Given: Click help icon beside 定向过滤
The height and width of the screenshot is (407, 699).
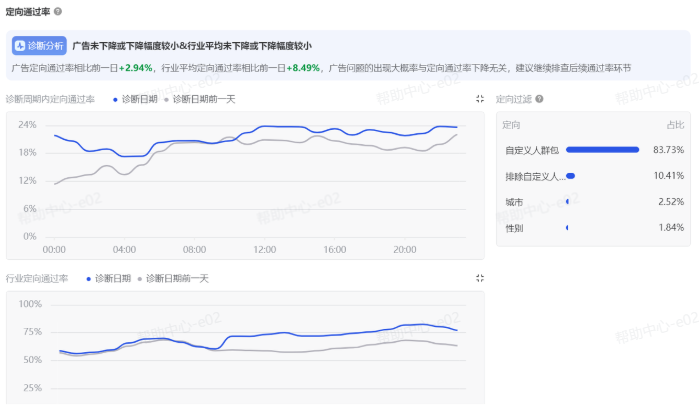Looking at the screenshot, I should [x=539, y=99].
